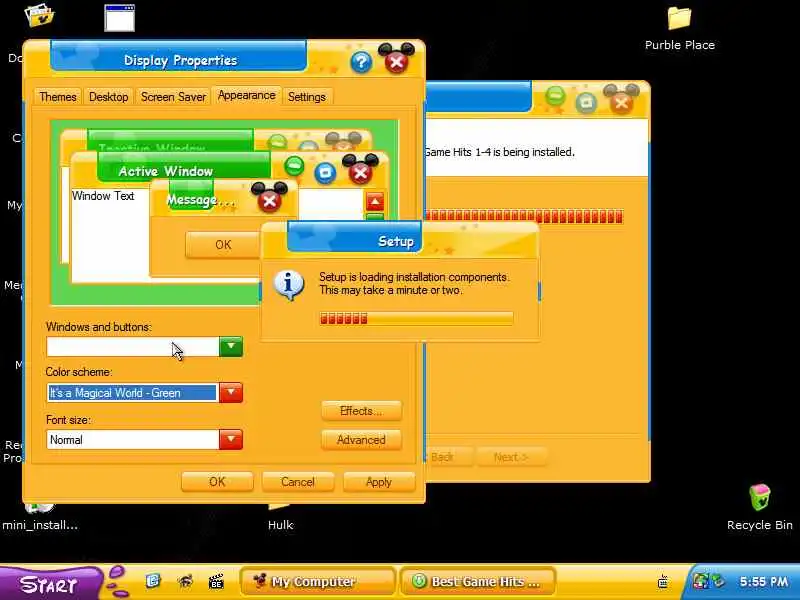
Task: Click Next in the installer window
Action: (x=511, y=457)
